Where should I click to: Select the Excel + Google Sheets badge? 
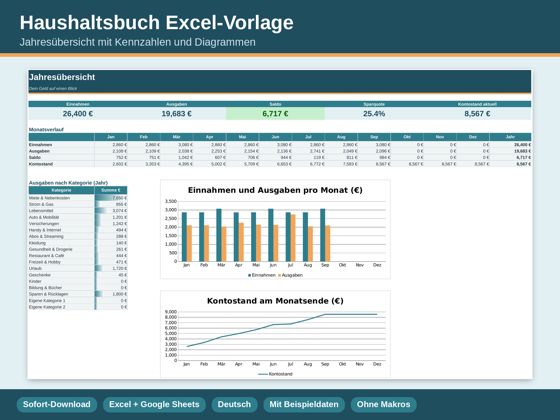click(x=154, y=404)
